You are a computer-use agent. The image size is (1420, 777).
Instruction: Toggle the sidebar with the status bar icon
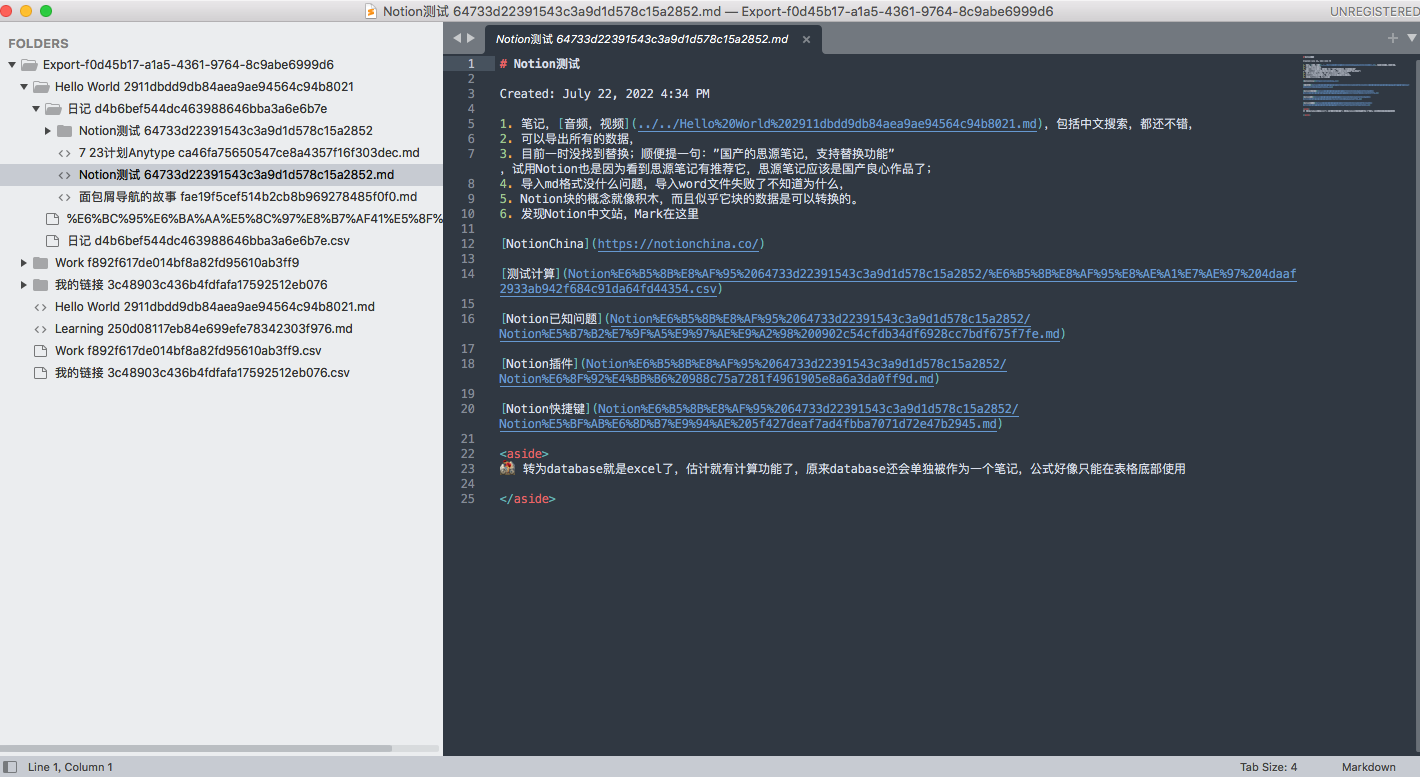pyautogui.click(x=10, y=767)
